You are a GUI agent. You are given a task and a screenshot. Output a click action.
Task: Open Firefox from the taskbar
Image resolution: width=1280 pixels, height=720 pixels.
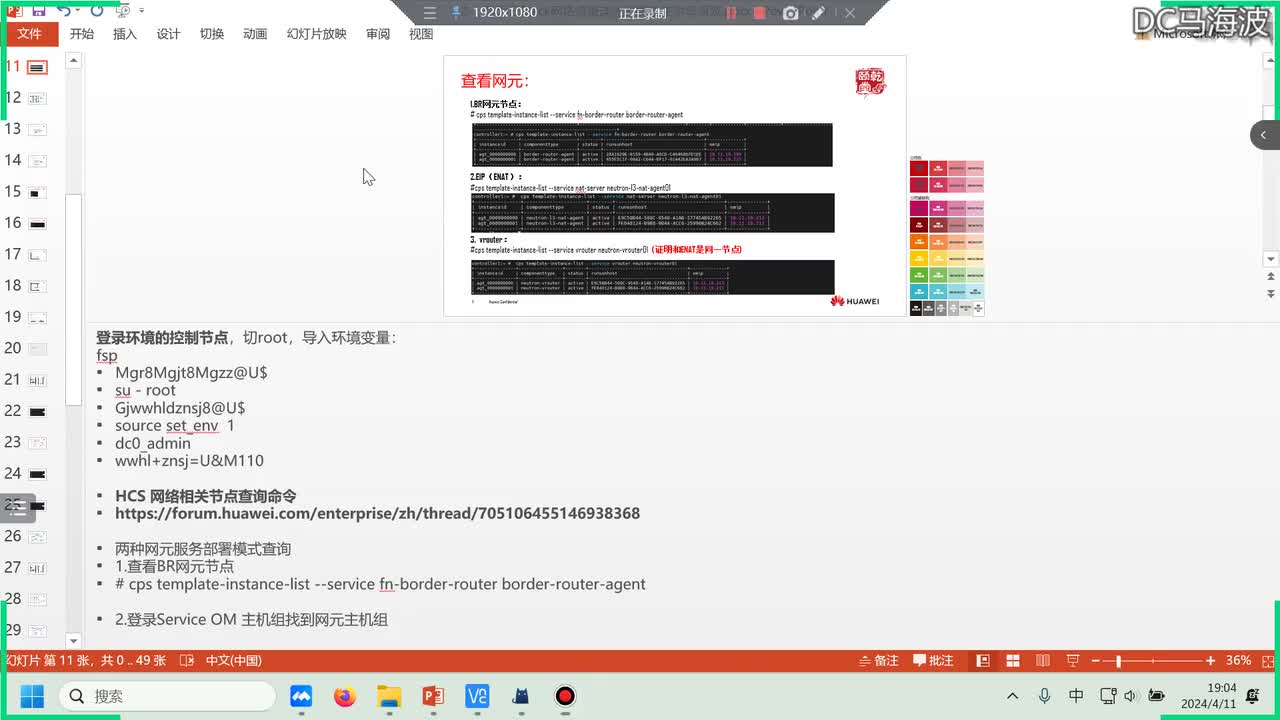pyautogui.click(x=345, y=696)
